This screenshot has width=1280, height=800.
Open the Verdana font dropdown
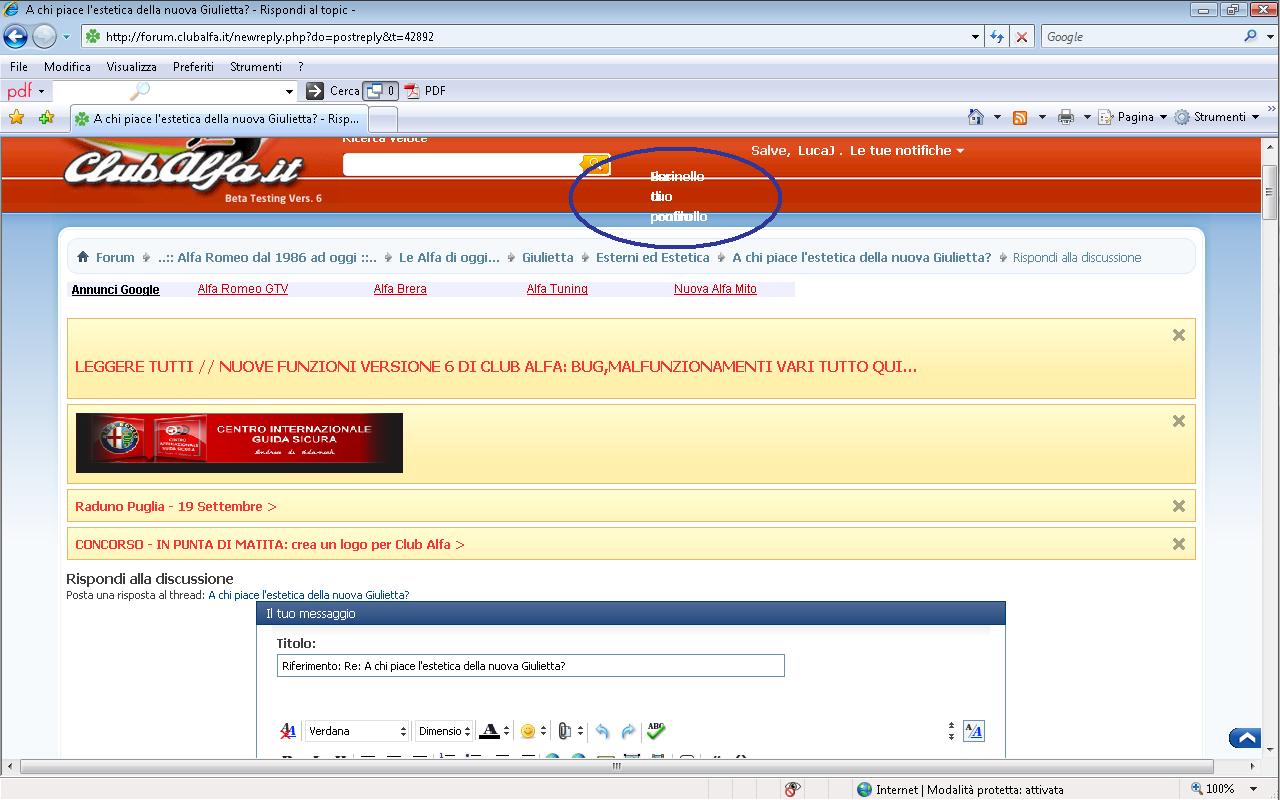click(x=357, y=731)
